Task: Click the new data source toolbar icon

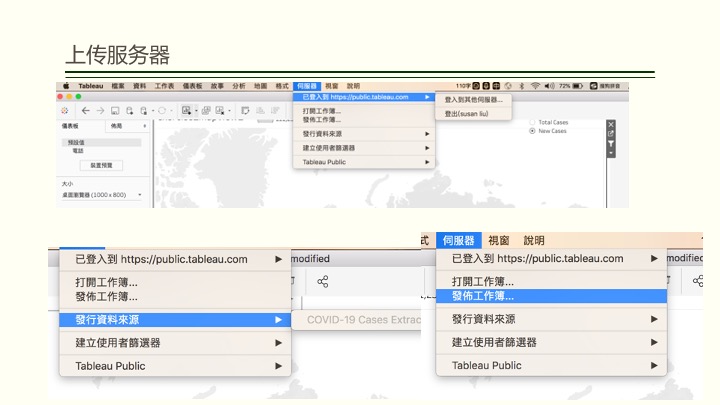Action: 129,111
